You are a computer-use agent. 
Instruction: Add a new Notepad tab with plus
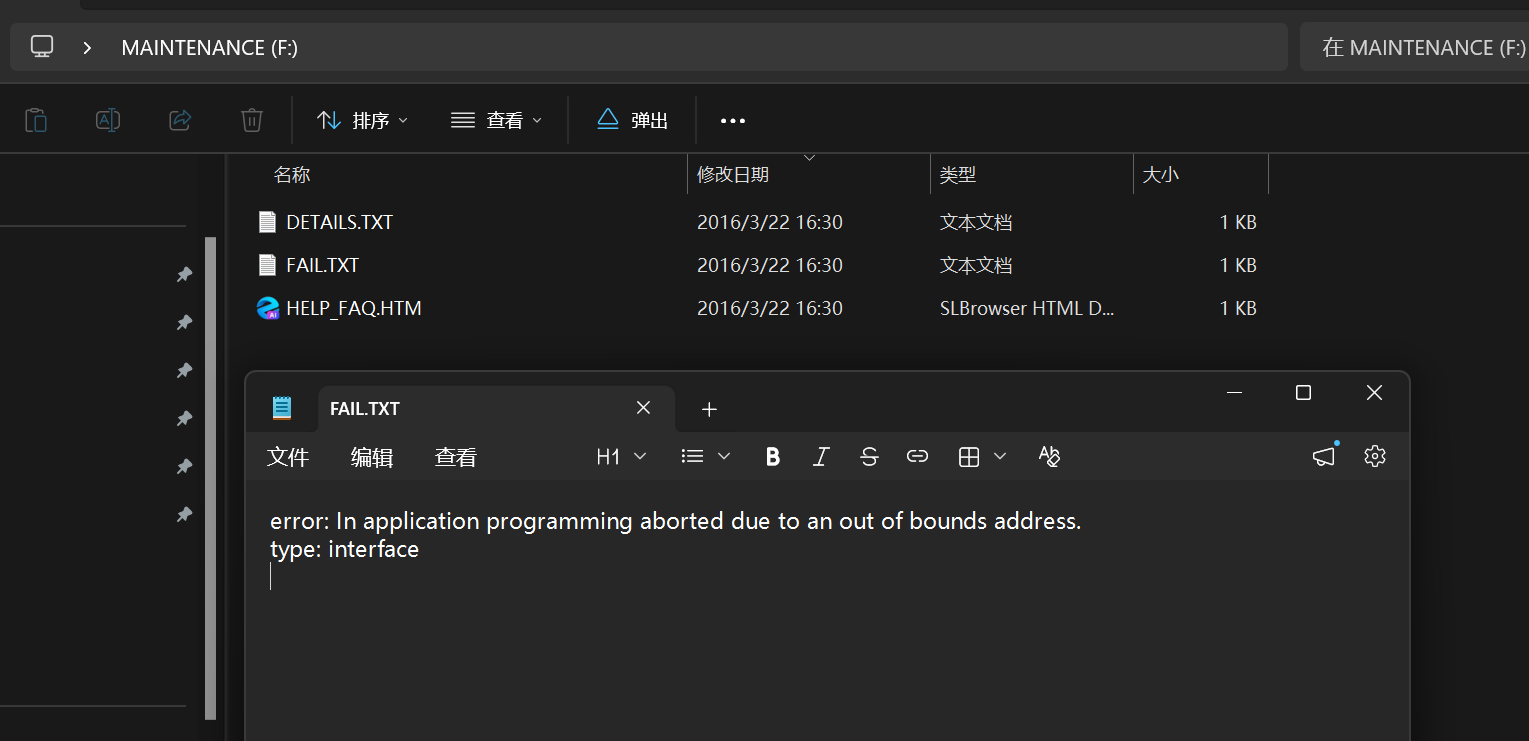pos(709,409)
